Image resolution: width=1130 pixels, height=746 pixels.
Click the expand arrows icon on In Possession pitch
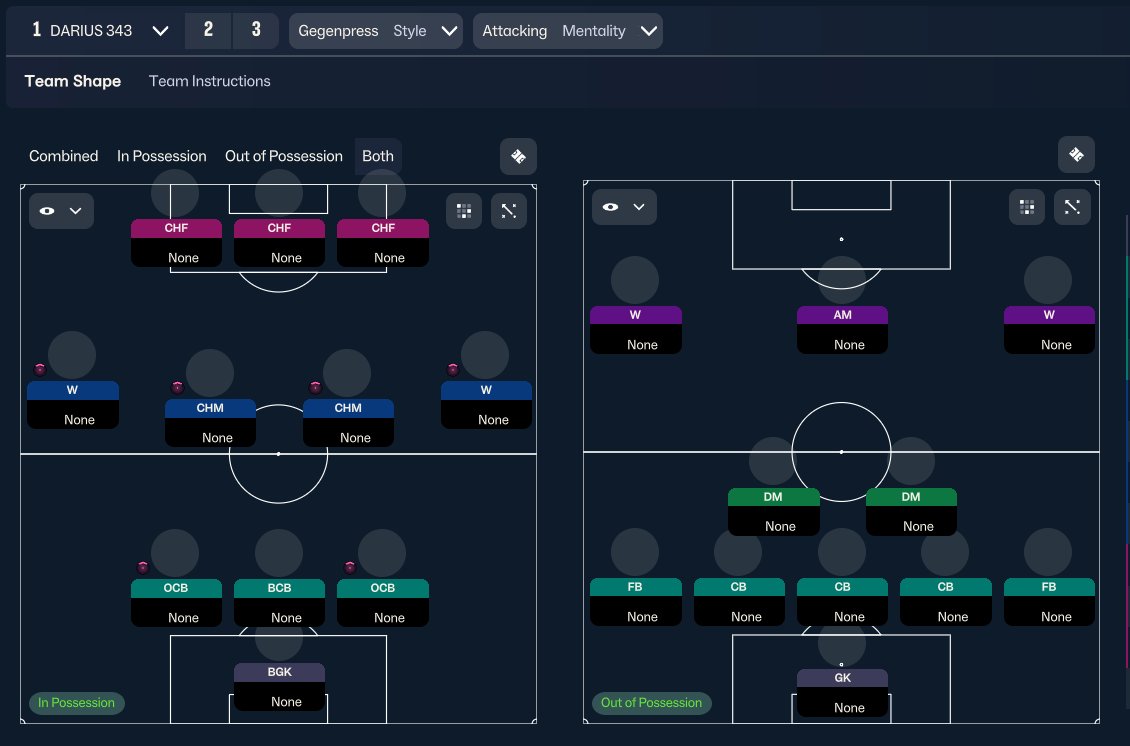coord(509,210)
